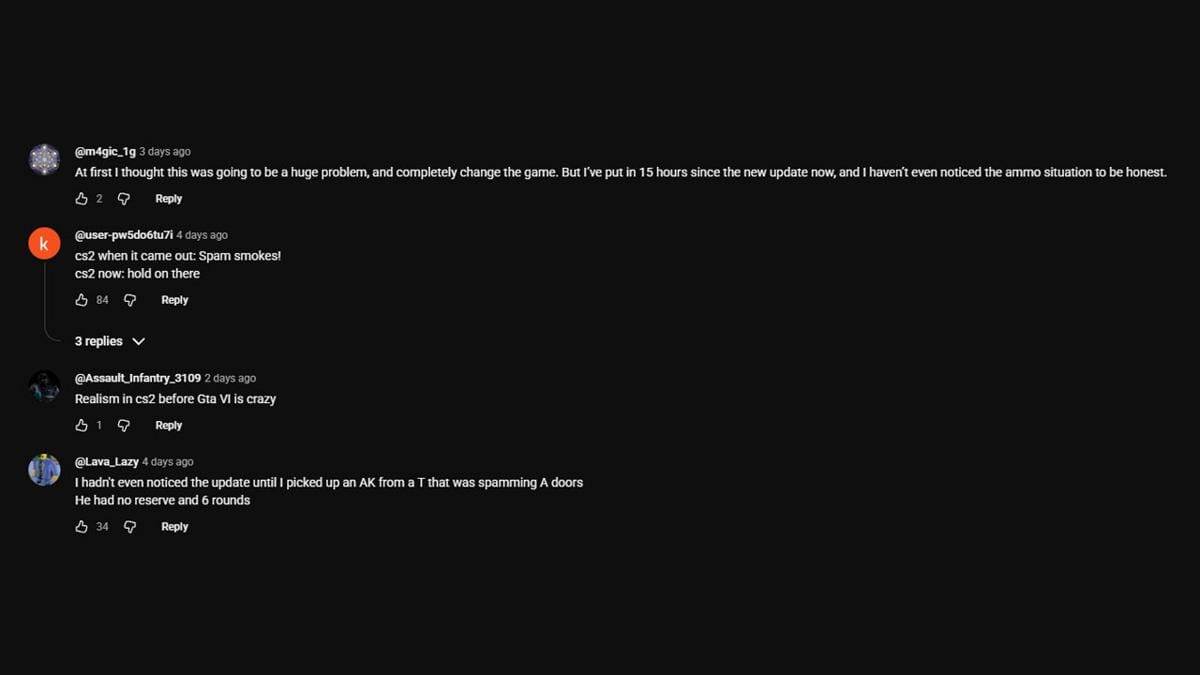The height and width of the screenshot is (675, 1200).
Task: Like @Assault_Infantry_3109's comment
Action: 84,425
